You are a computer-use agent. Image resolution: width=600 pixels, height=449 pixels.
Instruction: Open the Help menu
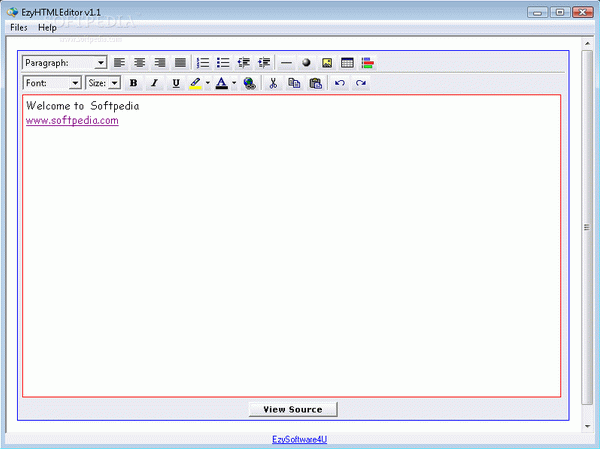[47, 28]
